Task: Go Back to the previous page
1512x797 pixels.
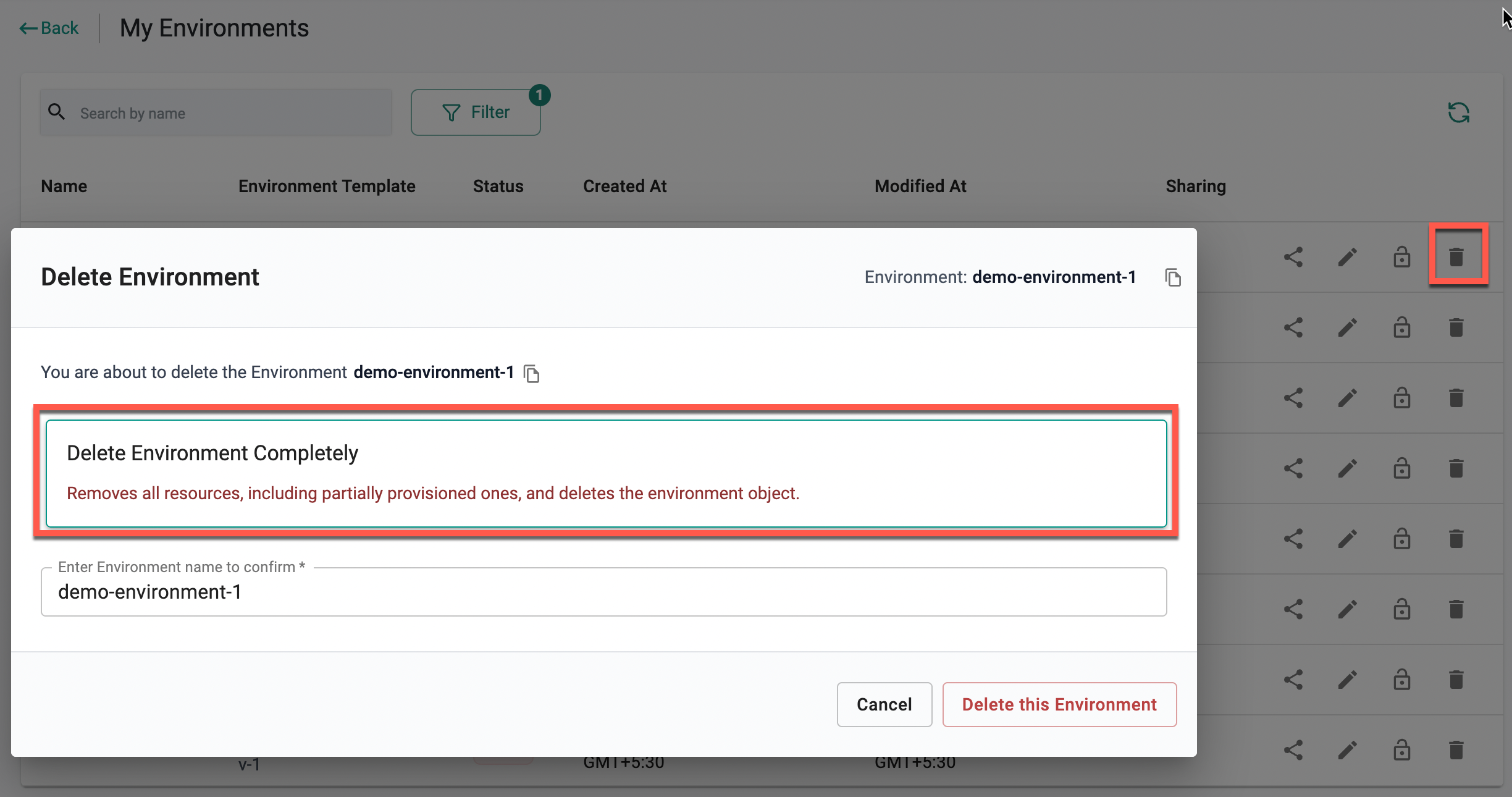Action: point(49,28)
